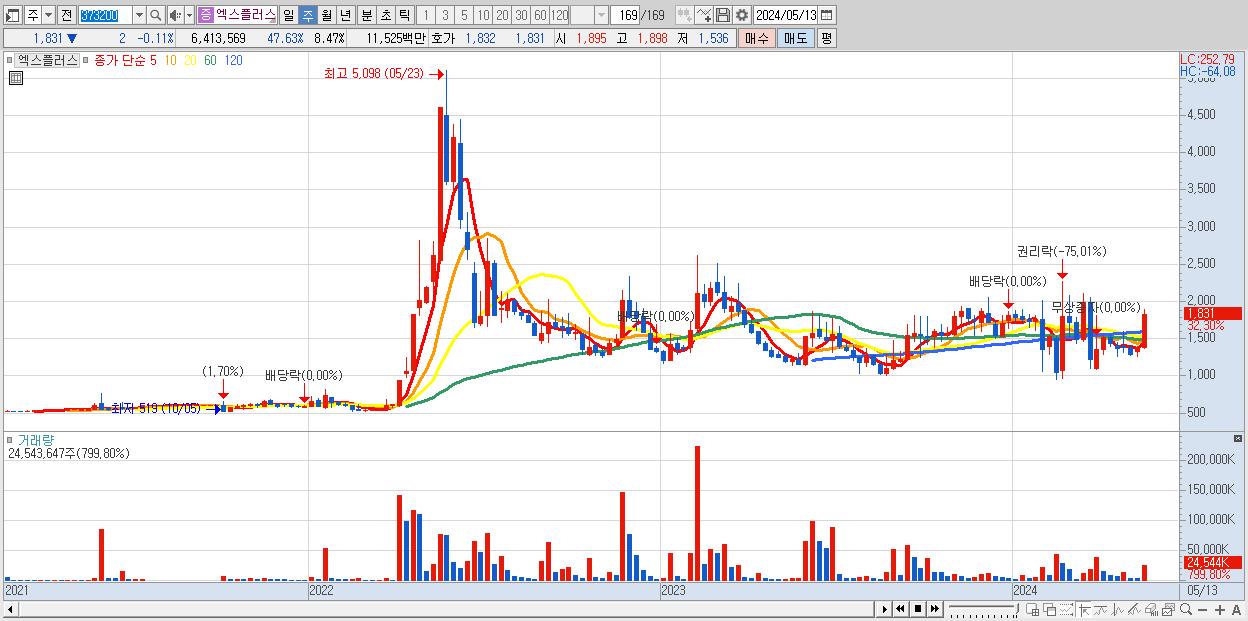Select the 30 interval button
The height and width of the screenshot is (621, 1248).
tap(521, 15)
